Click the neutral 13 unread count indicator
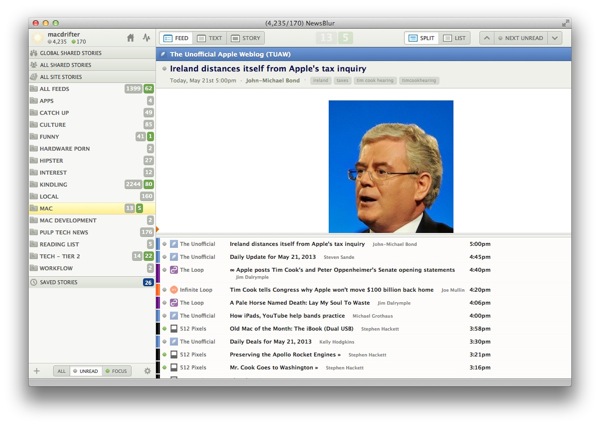The image size is (600, 426). tap(326, 38)
